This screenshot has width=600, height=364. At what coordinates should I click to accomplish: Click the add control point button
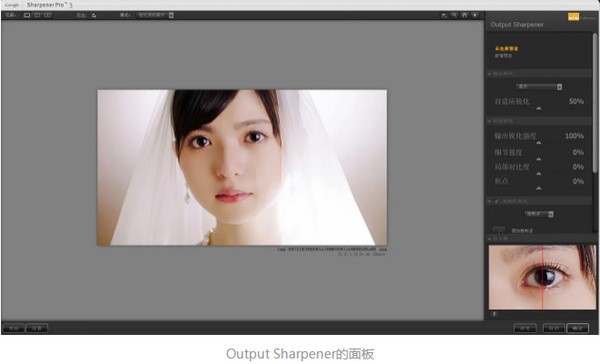click(499, 230)
